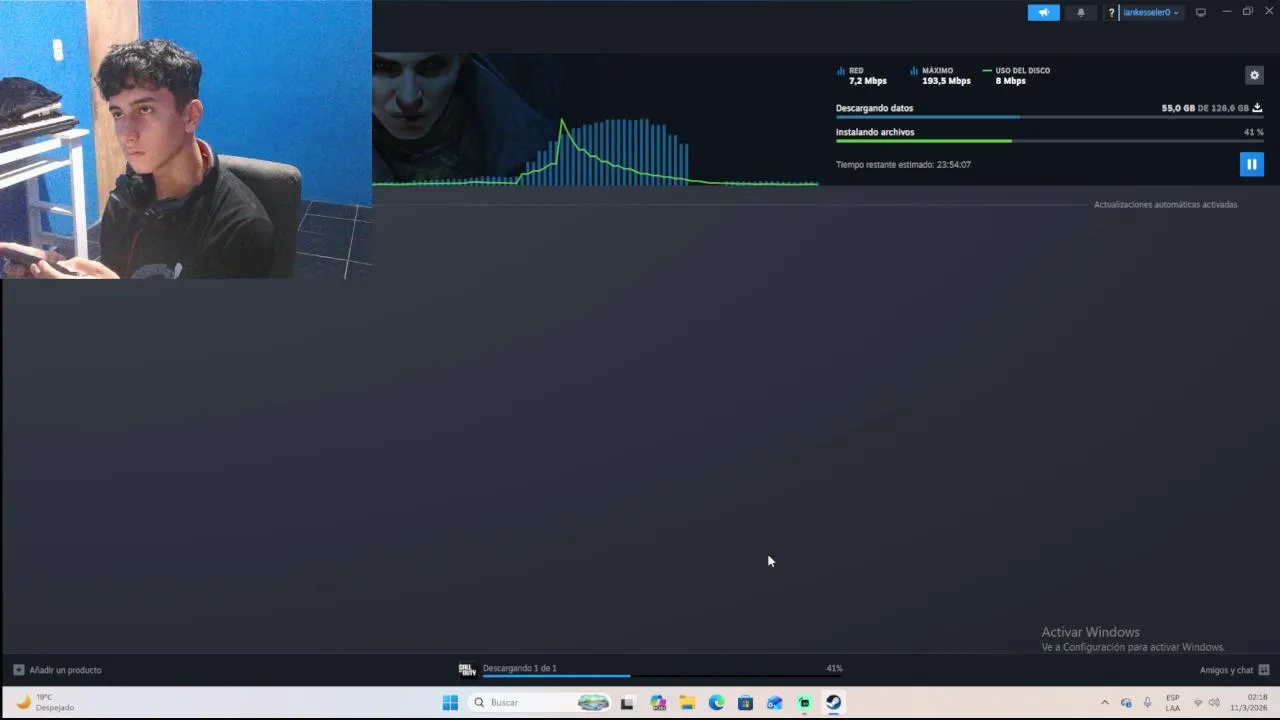1280x720 pixels.
Task: Click the 55,0 GB DE 126,6 GB value
Action: (1205, 108)
